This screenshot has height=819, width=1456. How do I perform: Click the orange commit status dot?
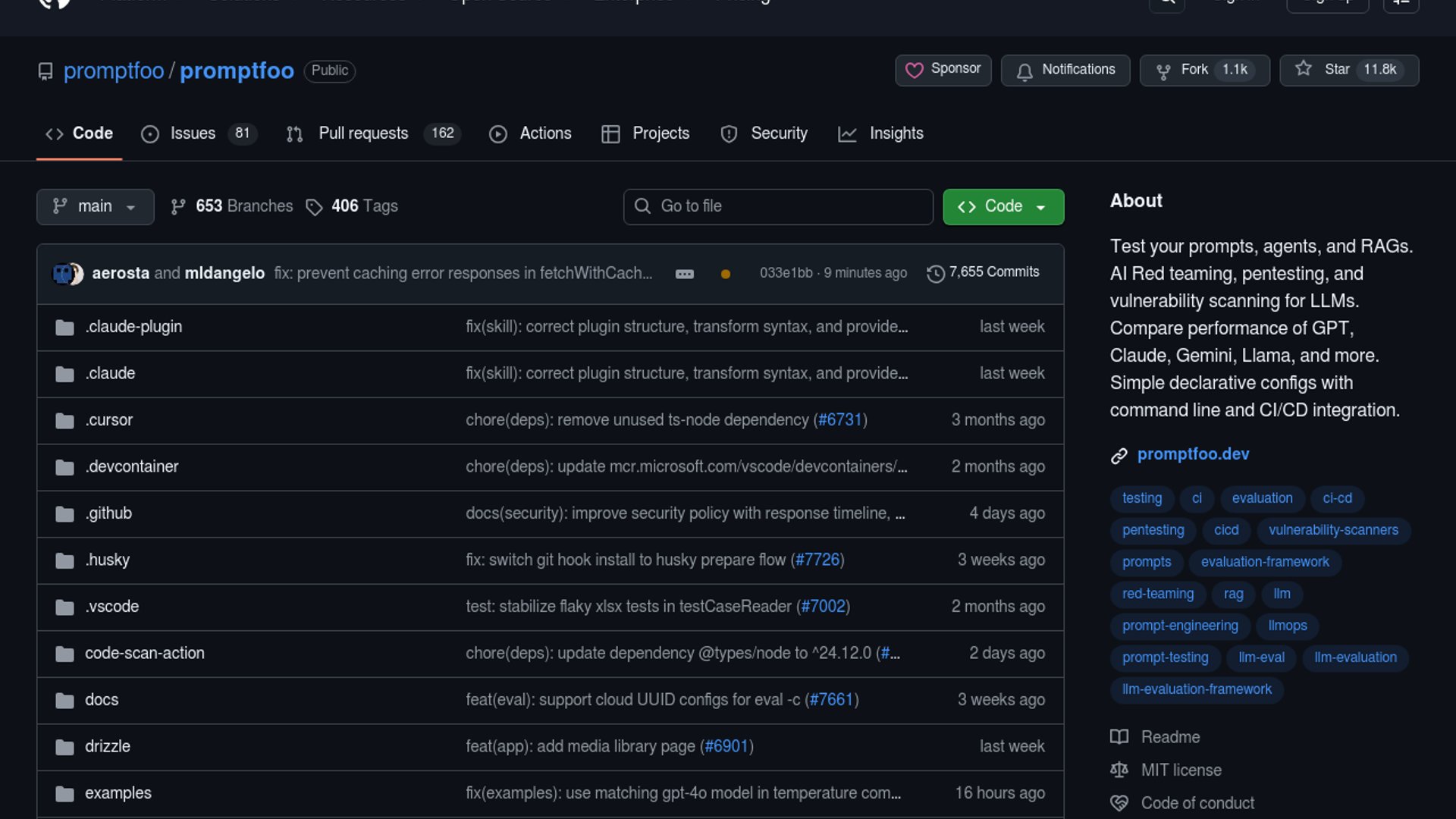click(x=725, y=274)
